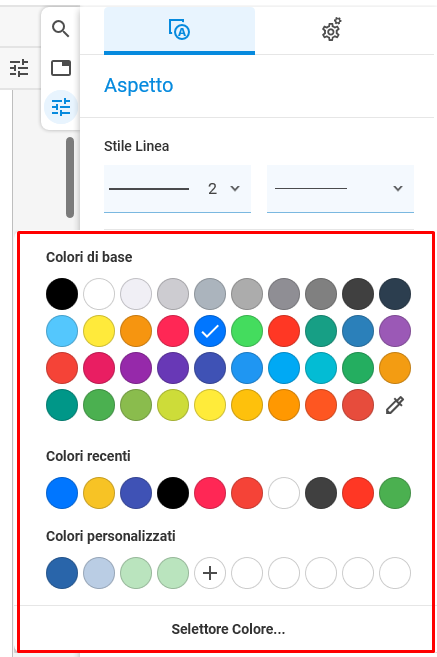The width and height of the screenshot is (437, 657).
Task: Click the vertical scrollbar thumb
Action: [x=70, y=178]
